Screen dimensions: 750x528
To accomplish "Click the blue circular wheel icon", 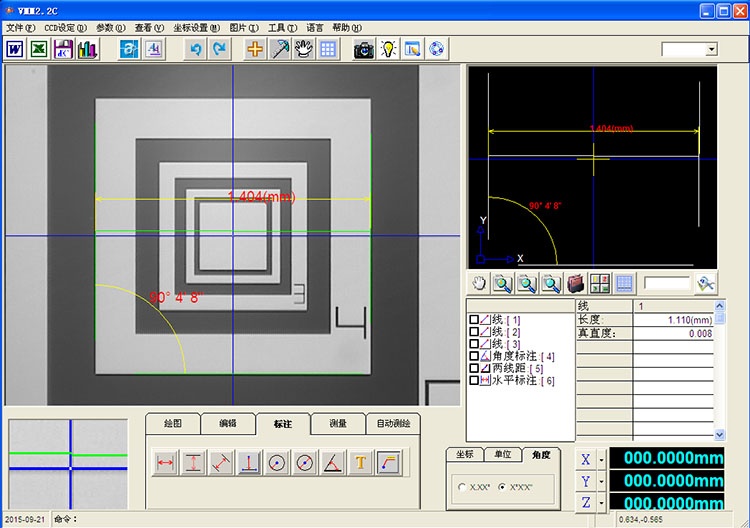I will tap(437, 49).
